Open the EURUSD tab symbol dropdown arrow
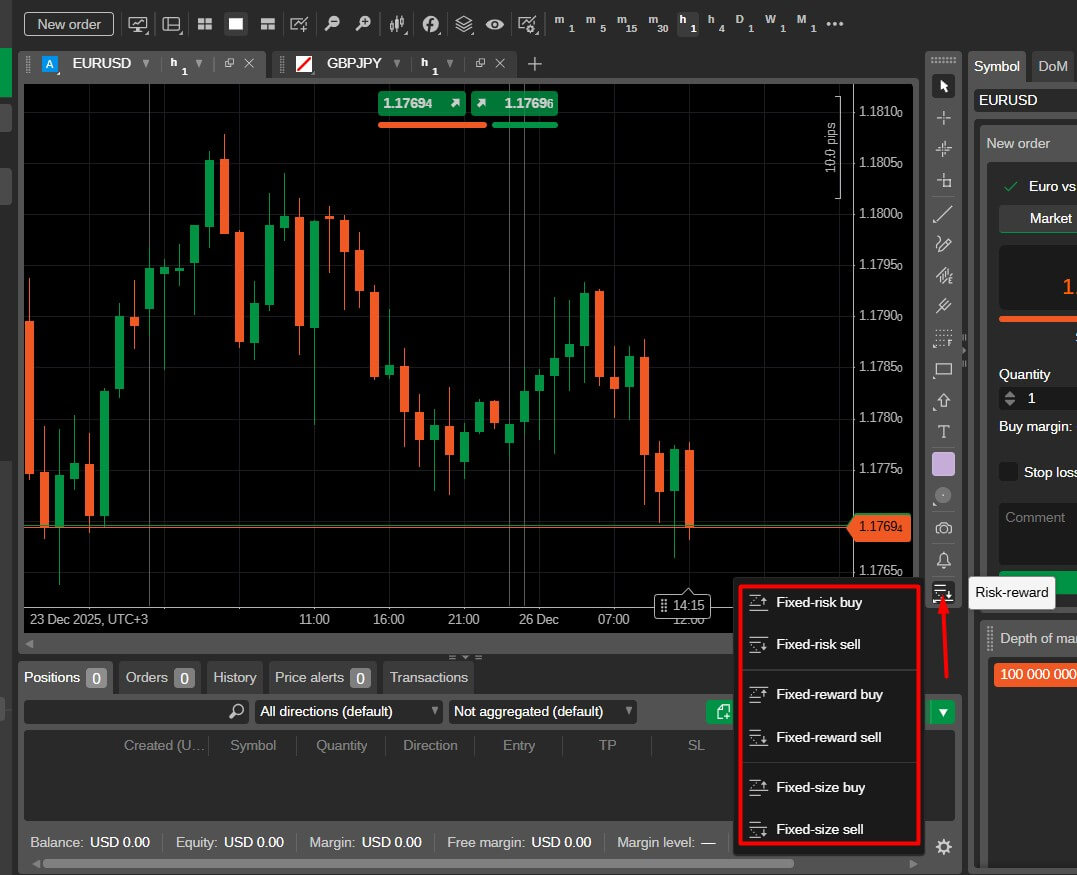 [146, 64]
